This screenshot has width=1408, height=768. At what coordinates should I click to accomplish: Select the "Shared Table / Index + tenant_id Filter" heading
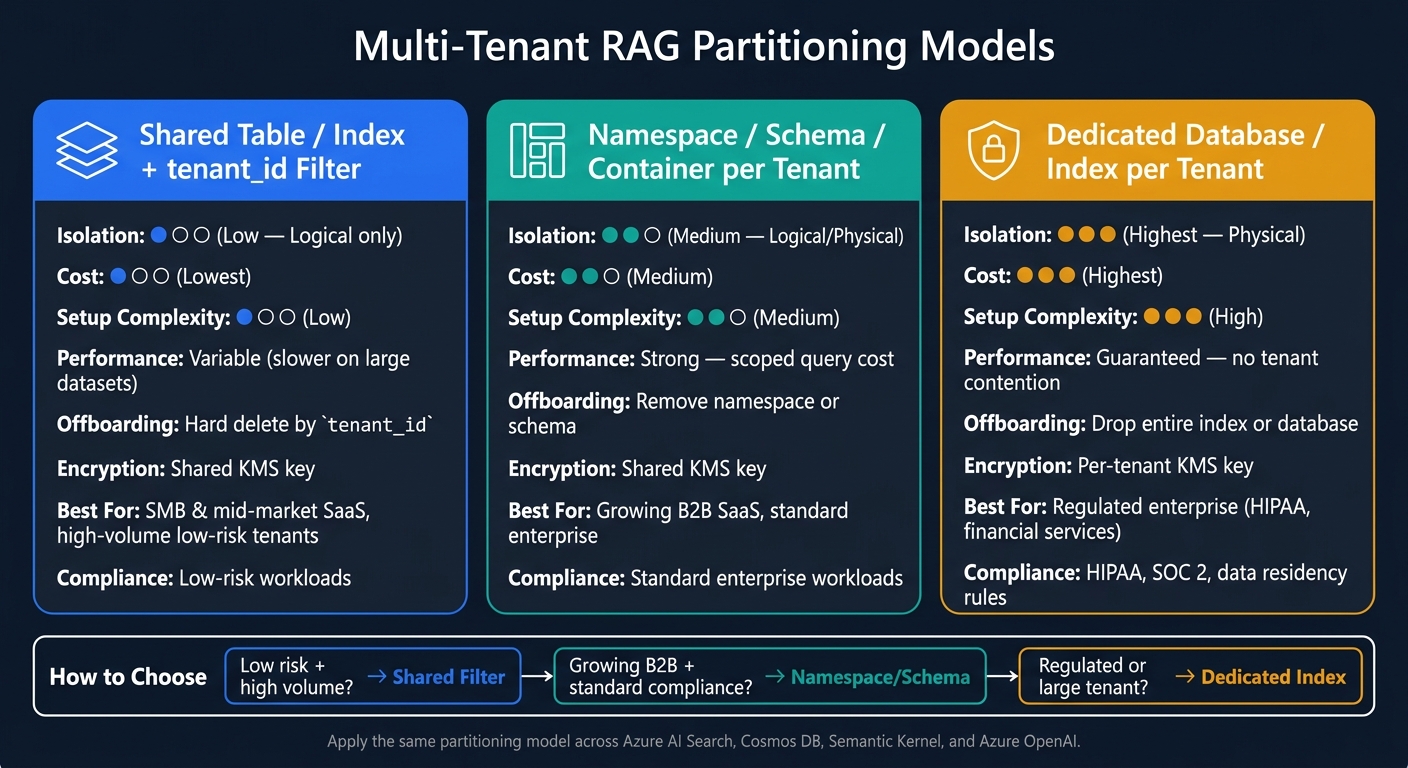pos(272,151)
